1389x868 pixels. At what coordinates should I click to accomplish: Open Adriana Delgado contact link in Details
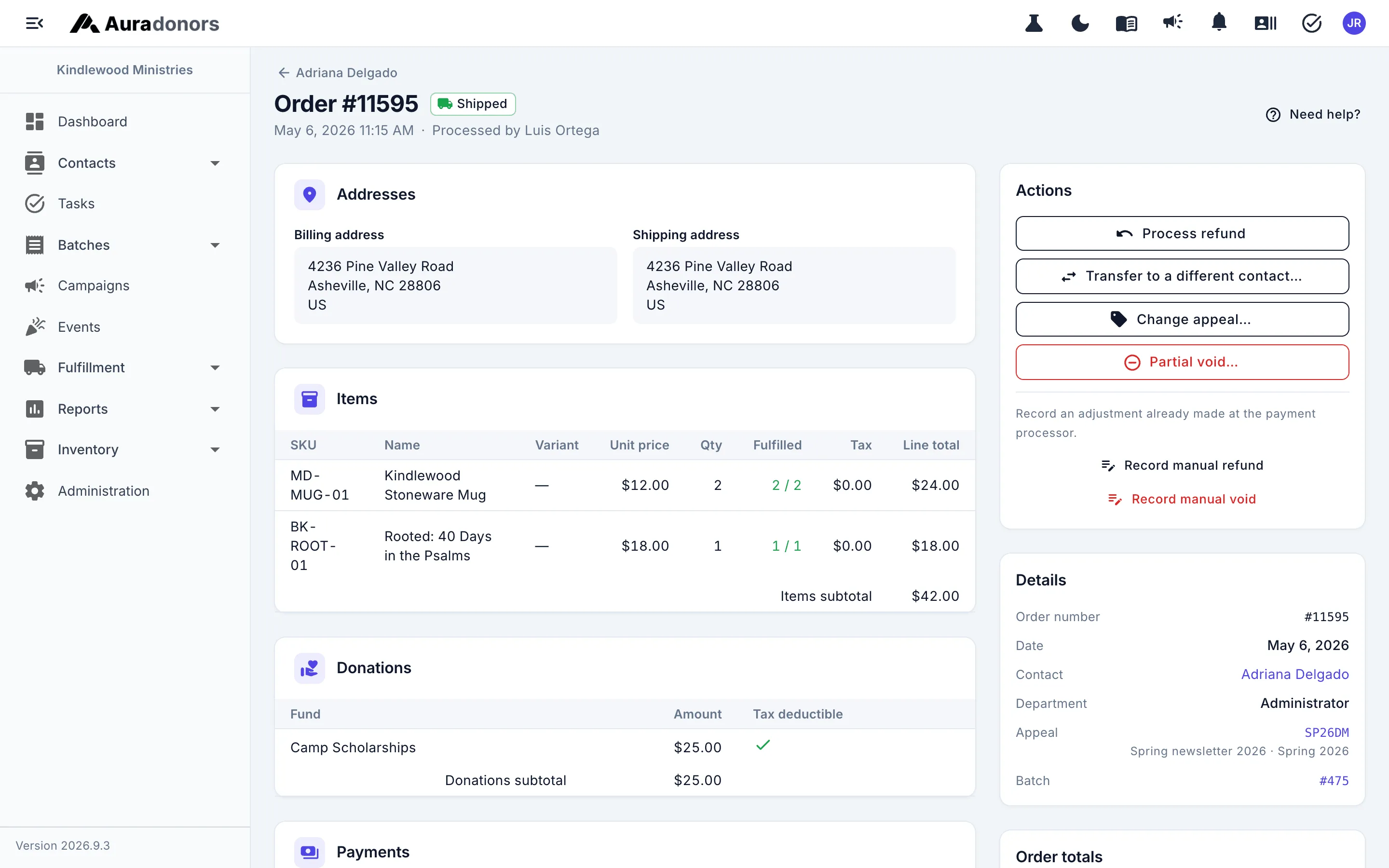pos(1295,675)
